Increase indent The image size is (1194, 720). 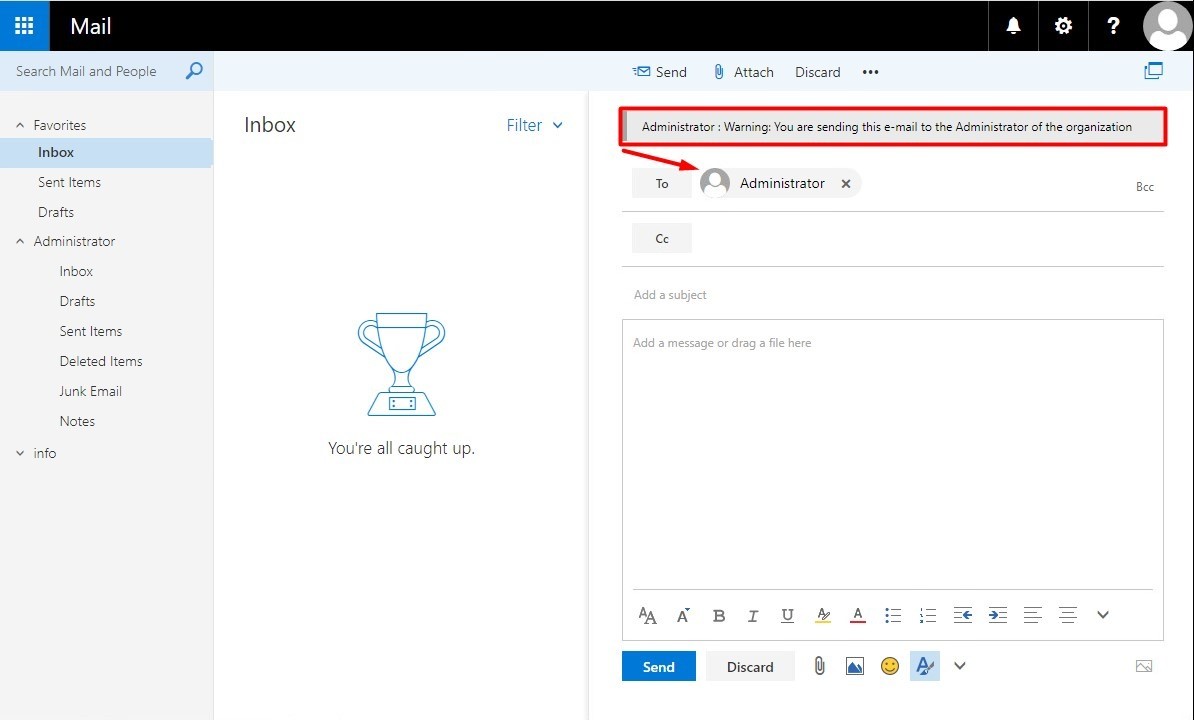point(998,615)
